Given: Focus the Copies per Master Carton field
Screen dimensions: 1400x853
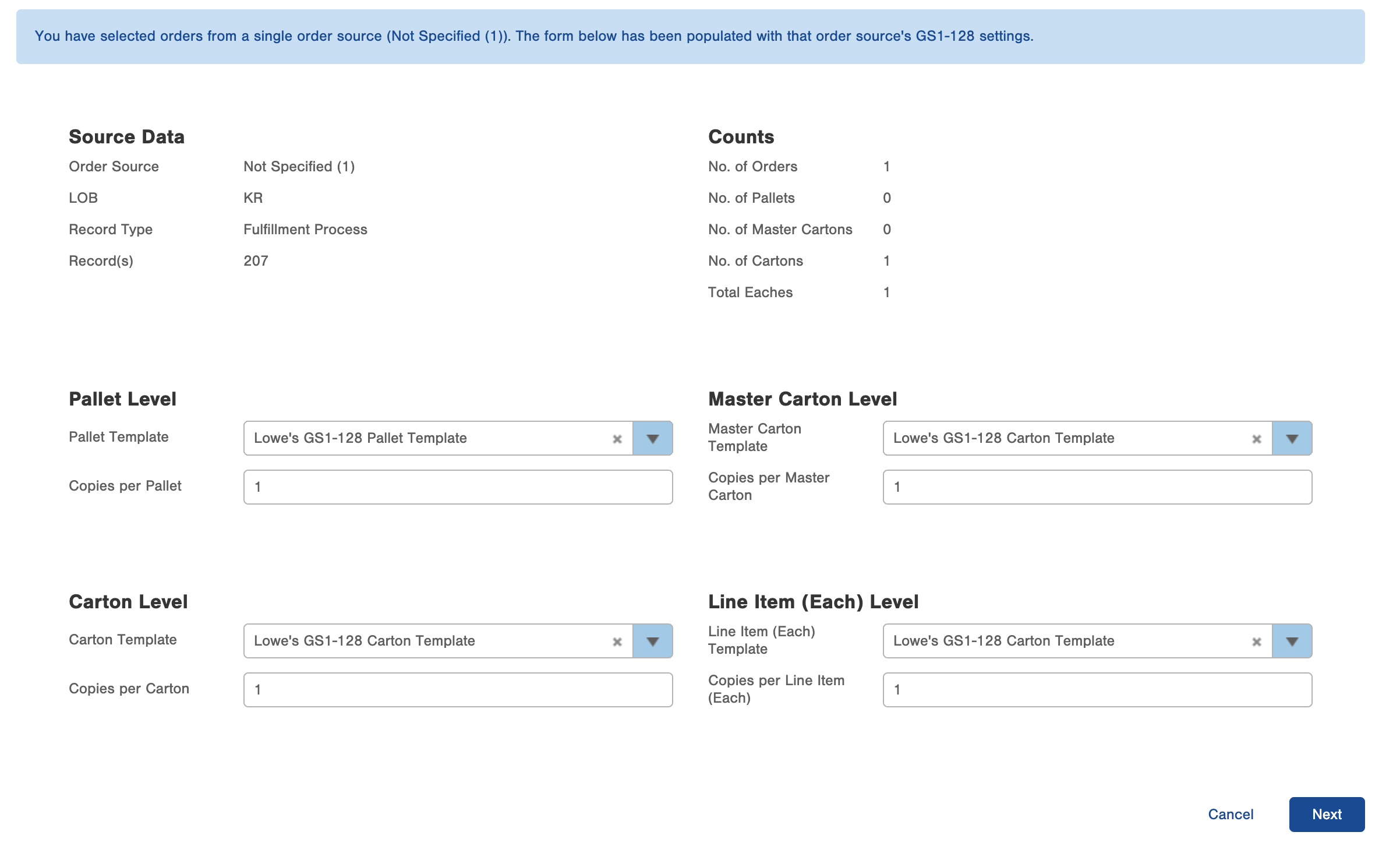Looking at the screenshot, I should tap(1097, 487).
